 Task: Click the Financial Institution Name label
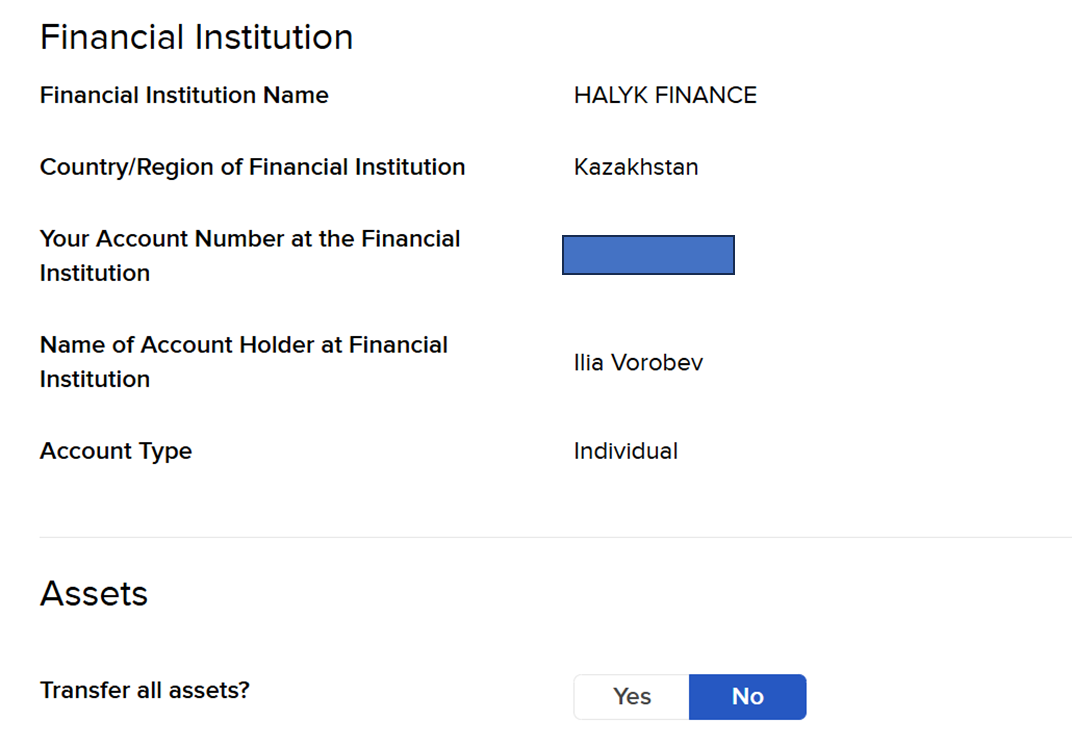pyautogui.click(x=184, y=95)
